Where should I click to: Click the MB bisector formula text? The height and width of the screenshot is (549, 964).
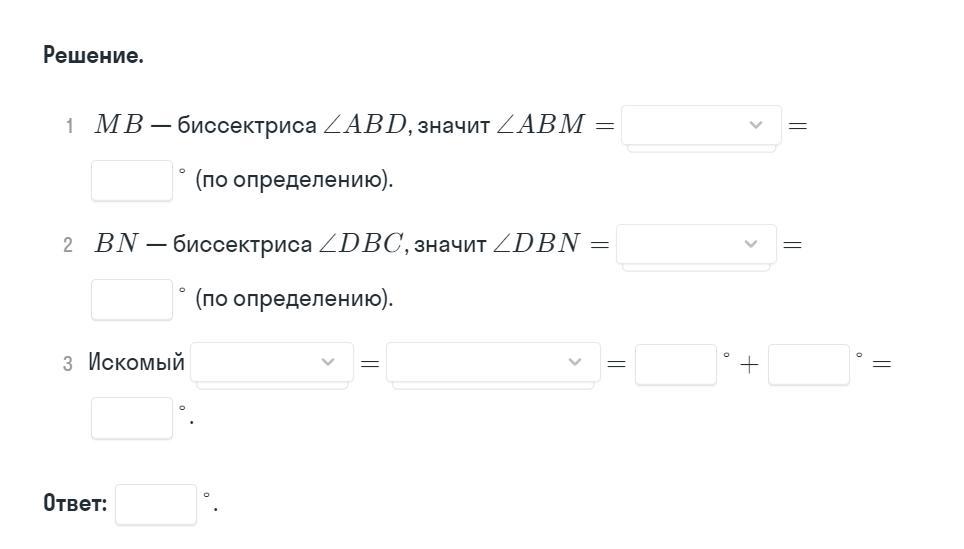tap(119, 125)
